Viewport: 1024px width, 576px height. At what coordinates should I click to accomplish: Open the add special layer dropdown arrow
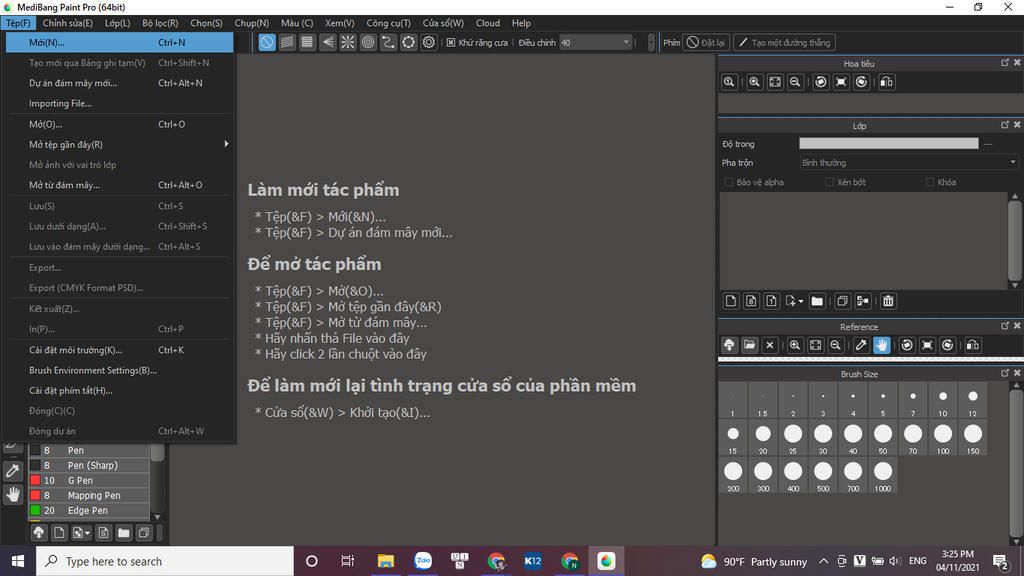(801, 302)
